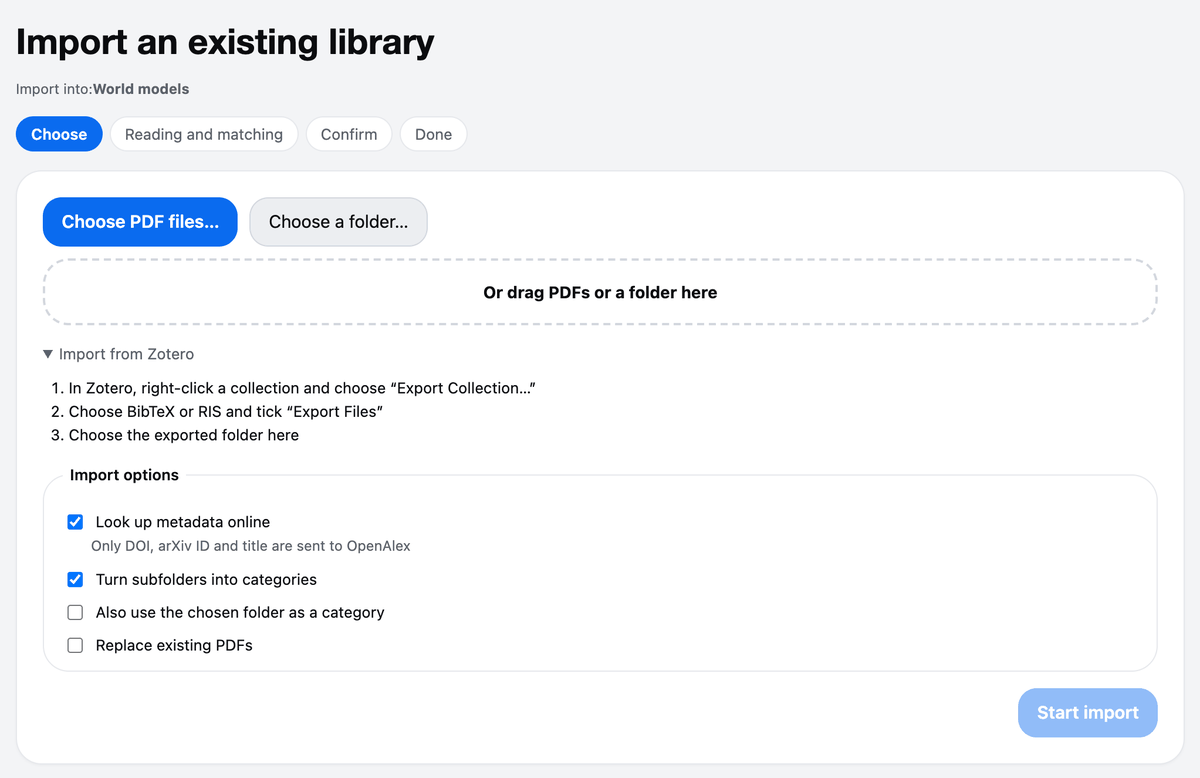Click the Choose PDF files button

pyautogui.click(x=140, y=222)
